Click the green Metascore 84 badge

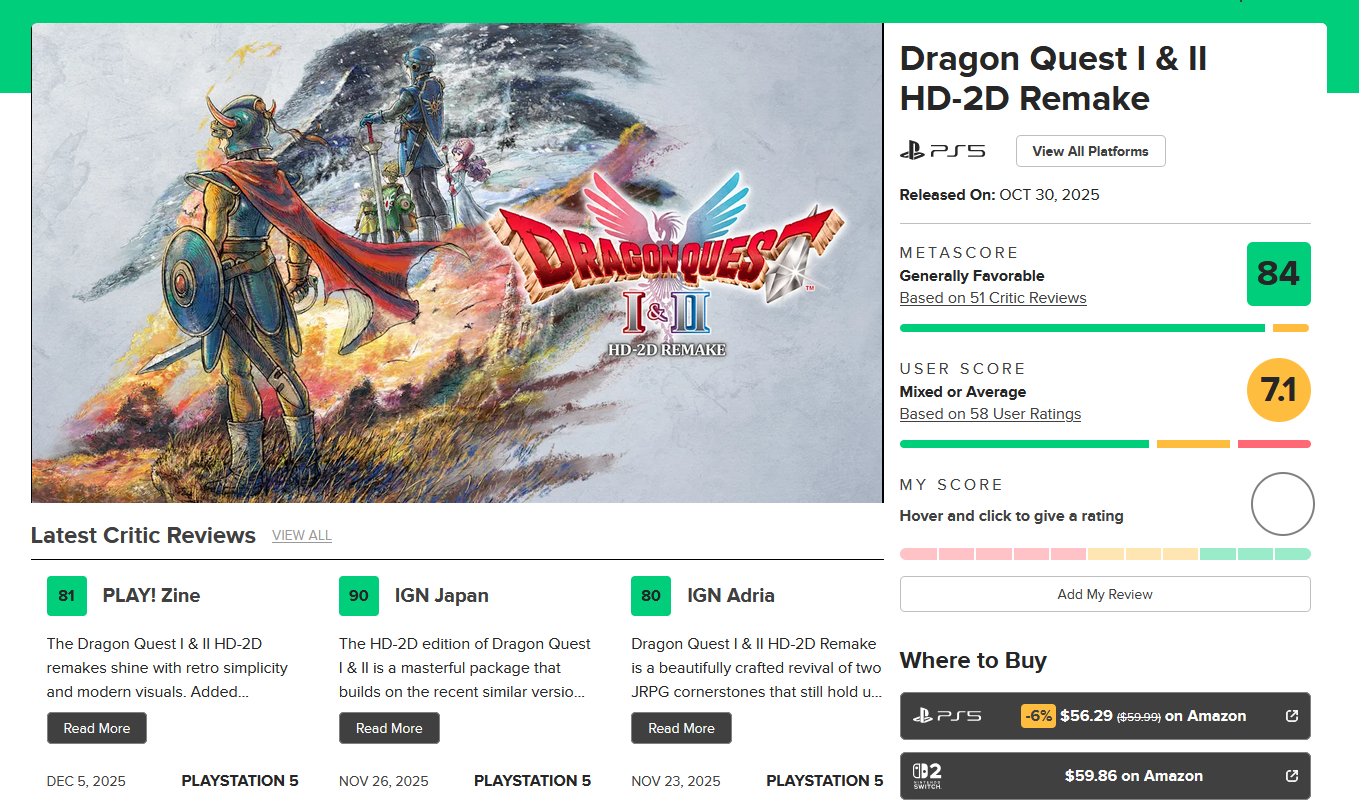tap(1278, 274)
